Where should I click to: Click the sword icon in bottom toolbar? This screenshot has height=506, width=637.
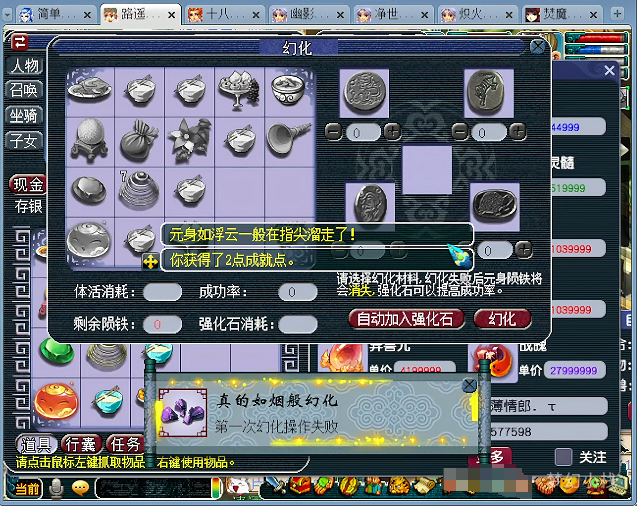(x=277, y=485)
